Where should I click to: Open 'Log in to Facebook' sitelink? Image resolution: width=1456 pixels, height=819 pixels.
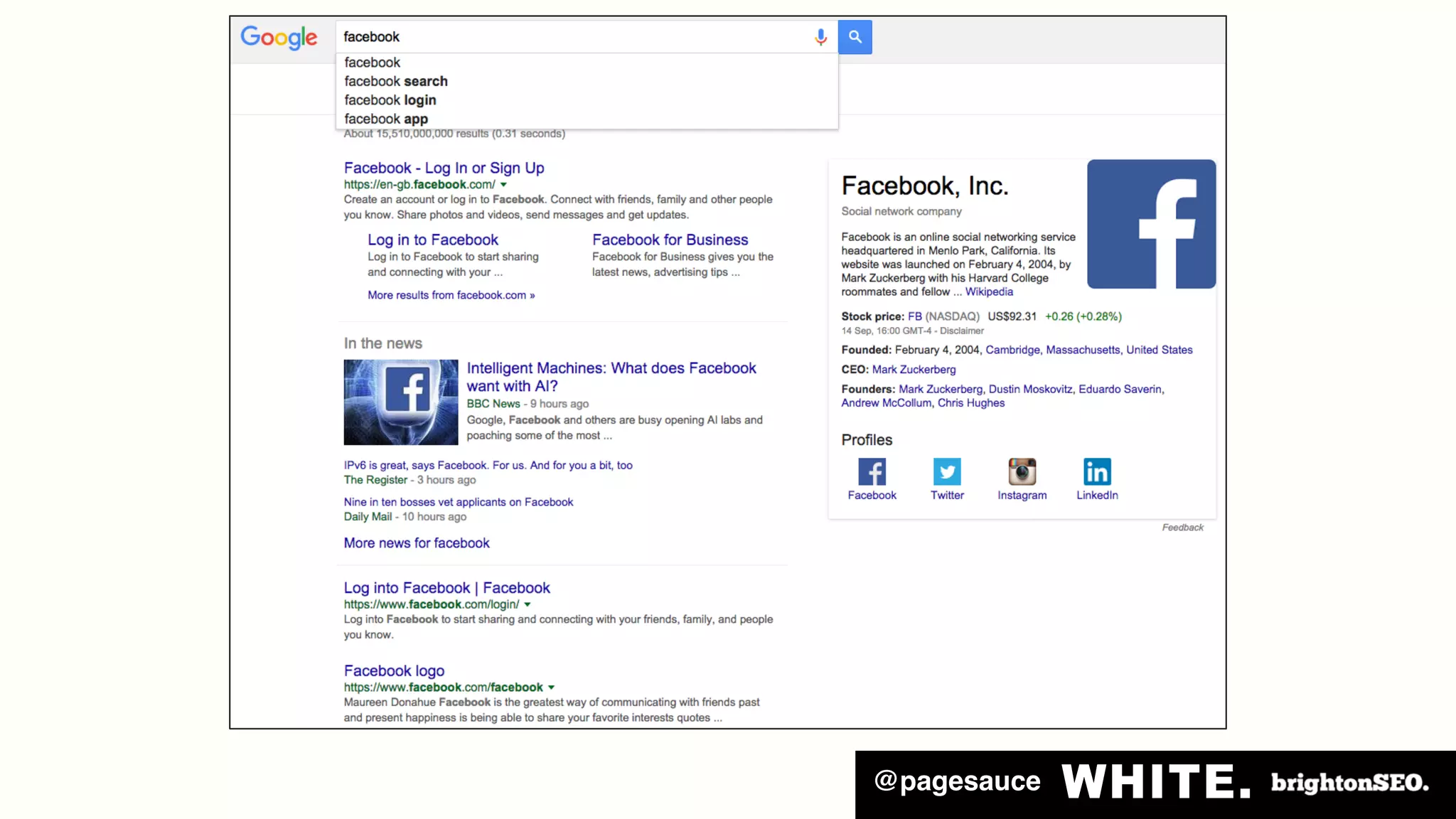click(433, 240)
